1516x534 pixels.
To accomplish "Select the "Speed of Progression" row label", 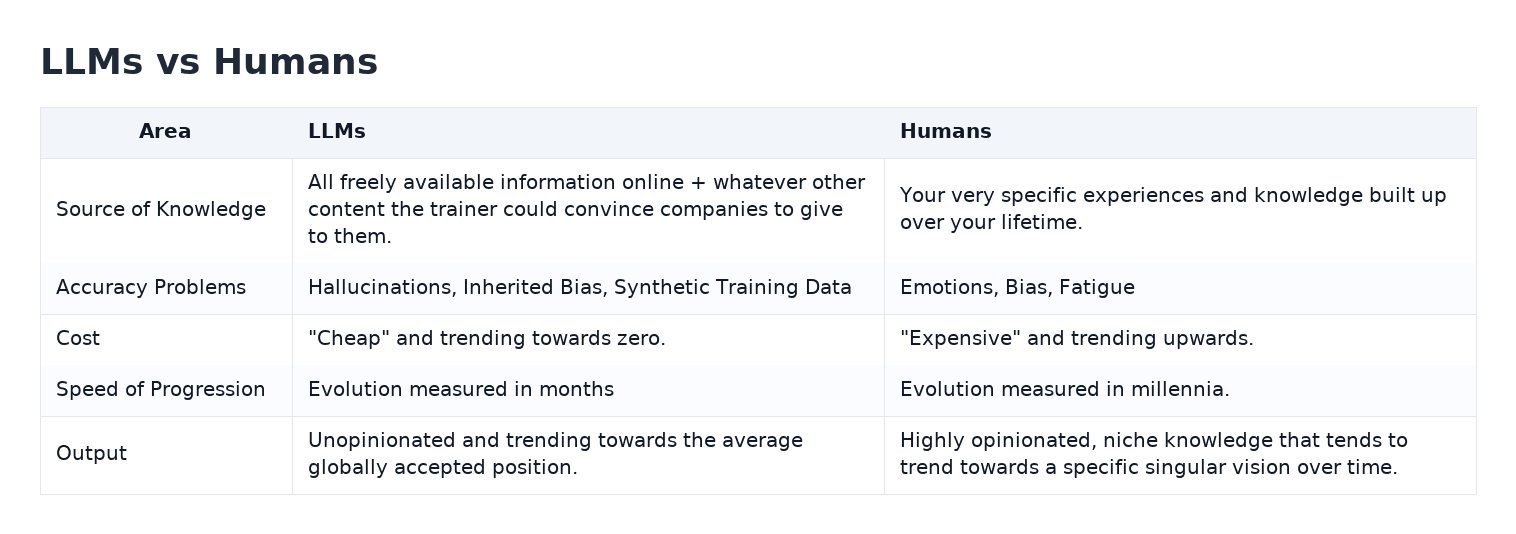I will pyautogui.click(x=161, y=390).
